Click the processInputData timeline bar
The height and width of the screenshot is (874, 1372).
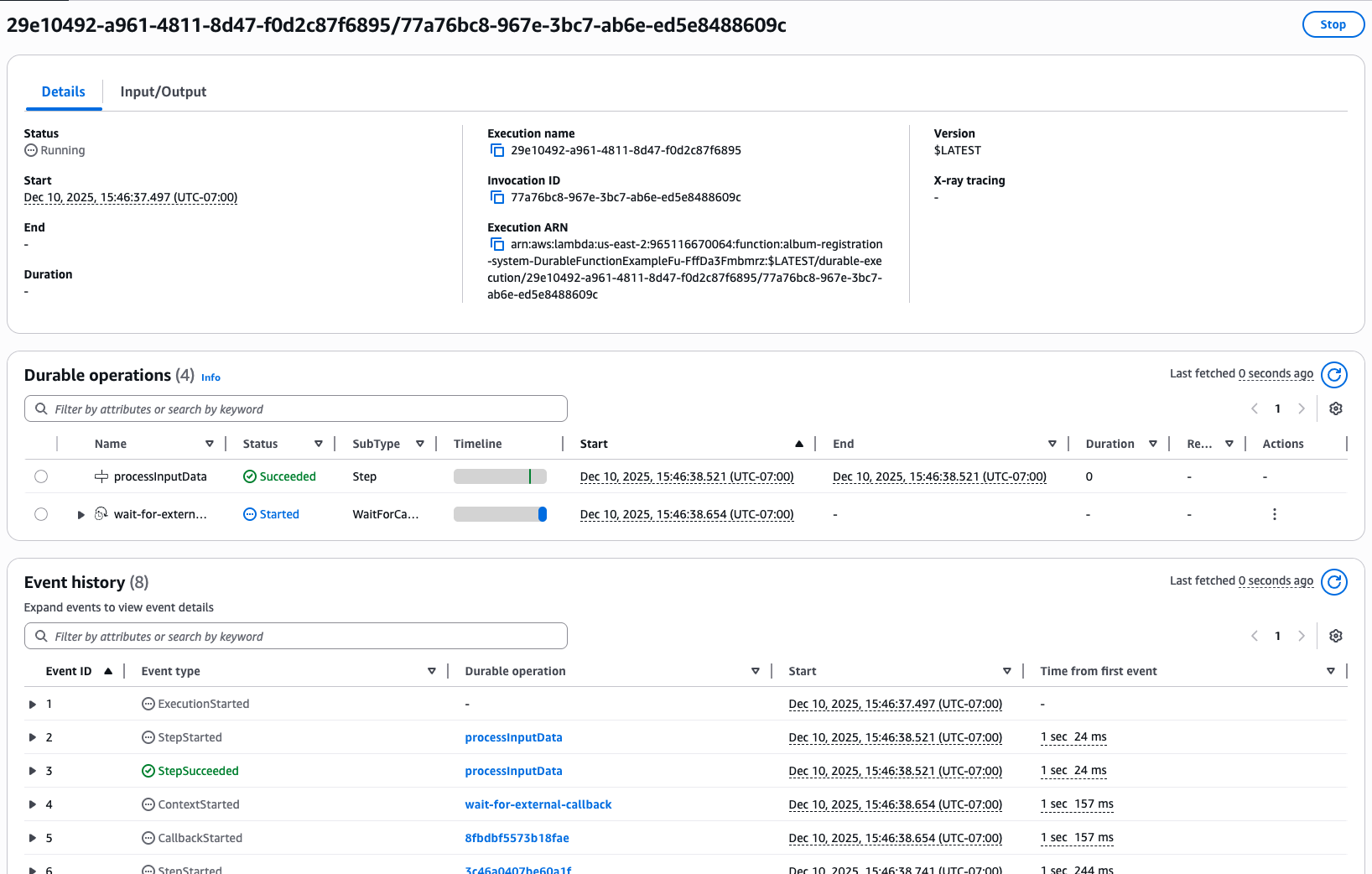(500, 476)
